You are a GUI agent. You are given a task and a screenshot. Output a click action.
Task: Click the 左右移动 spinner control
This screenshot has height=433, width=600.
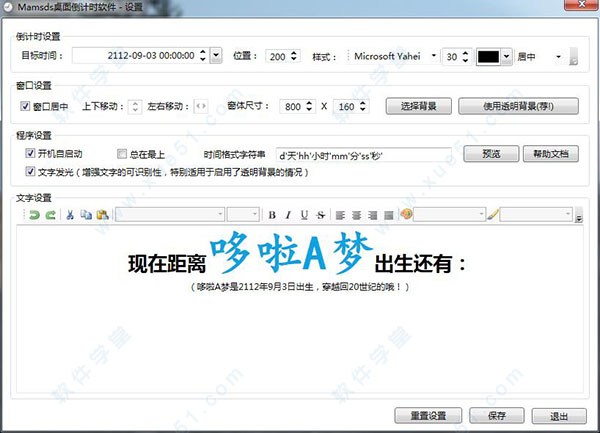[201, 106]
